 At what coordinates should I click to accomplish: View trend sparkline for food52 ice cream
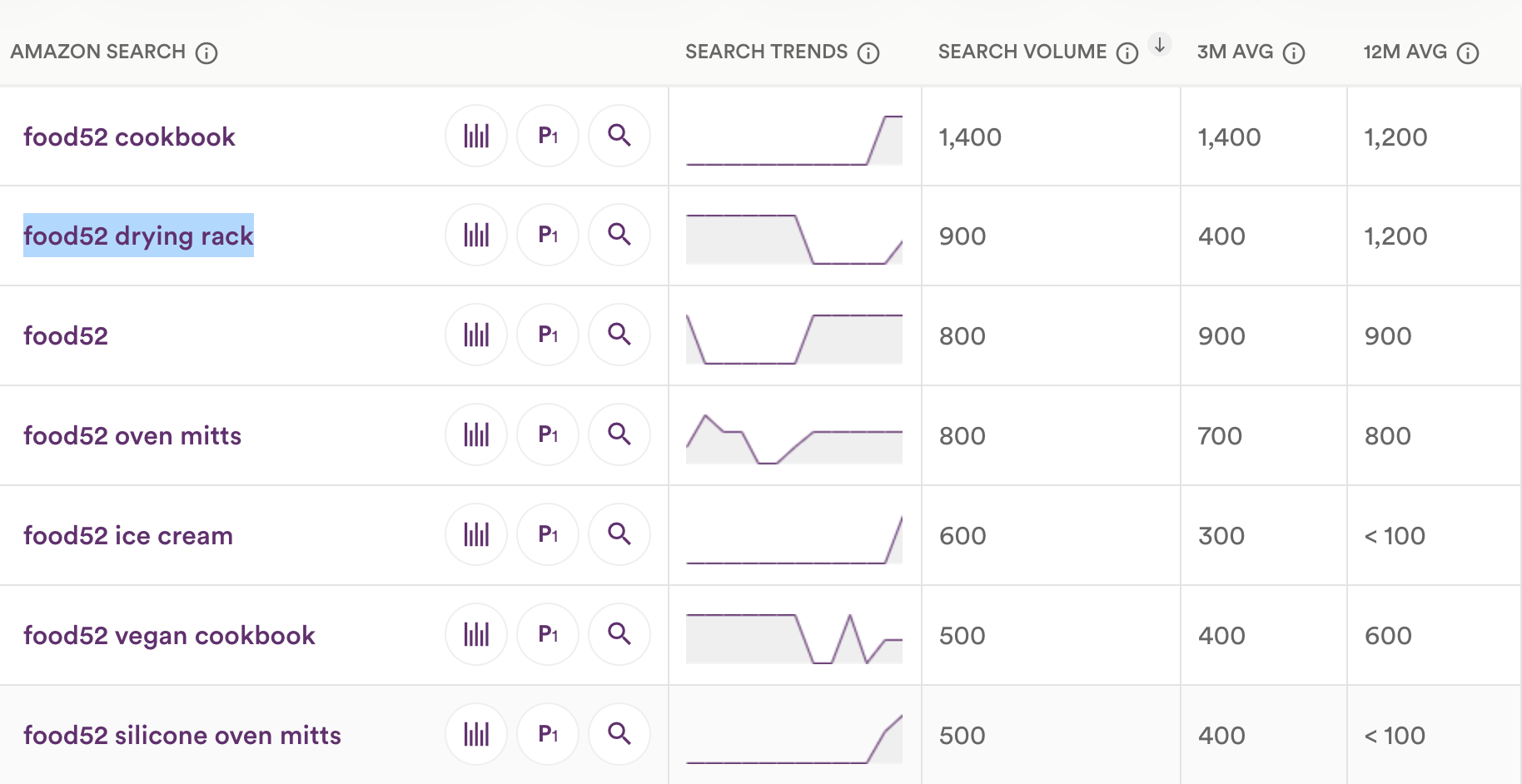(x=794, y=539)
